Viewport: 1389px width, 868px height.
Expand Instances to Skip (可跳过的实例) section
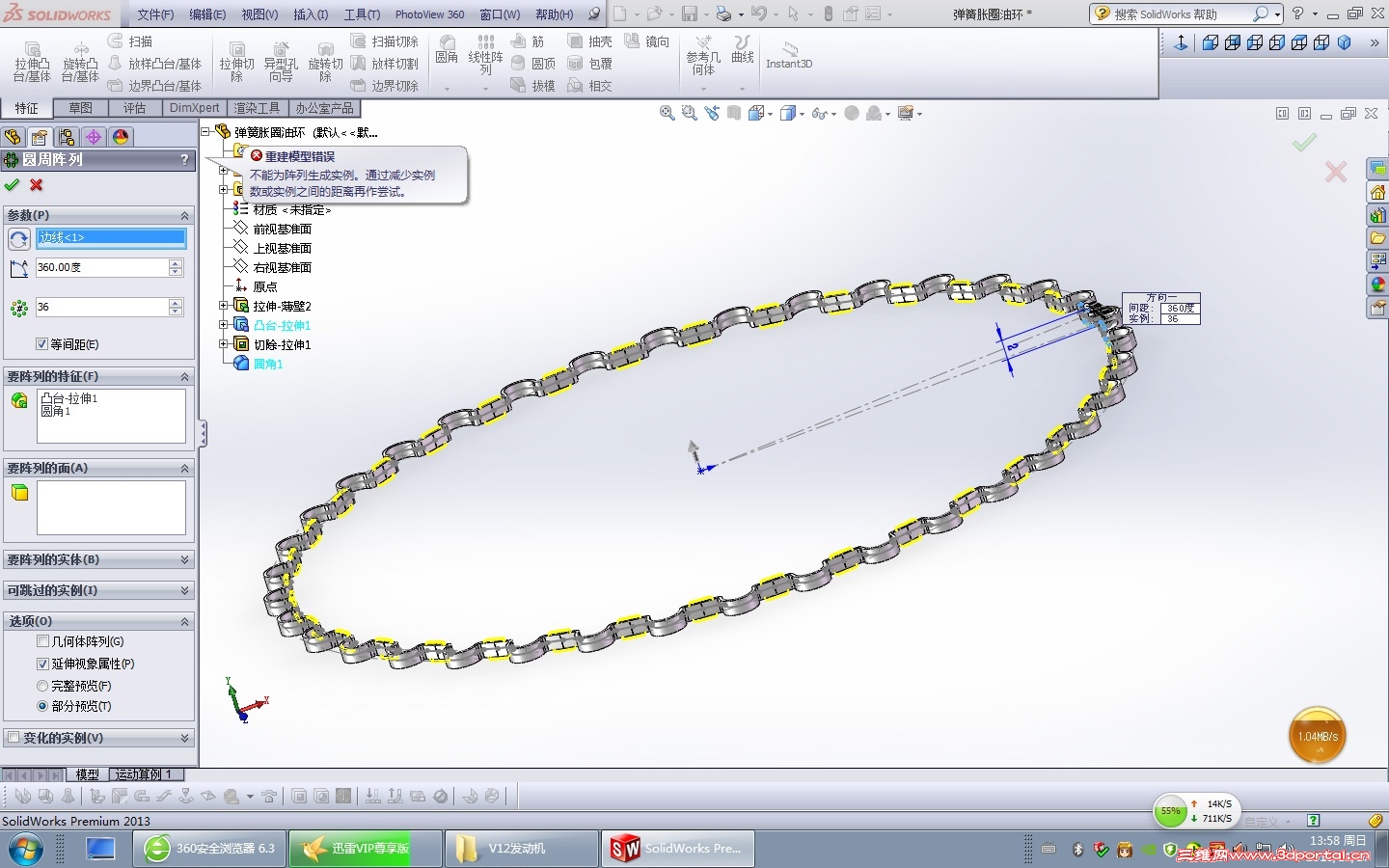(x=184, y=590)
